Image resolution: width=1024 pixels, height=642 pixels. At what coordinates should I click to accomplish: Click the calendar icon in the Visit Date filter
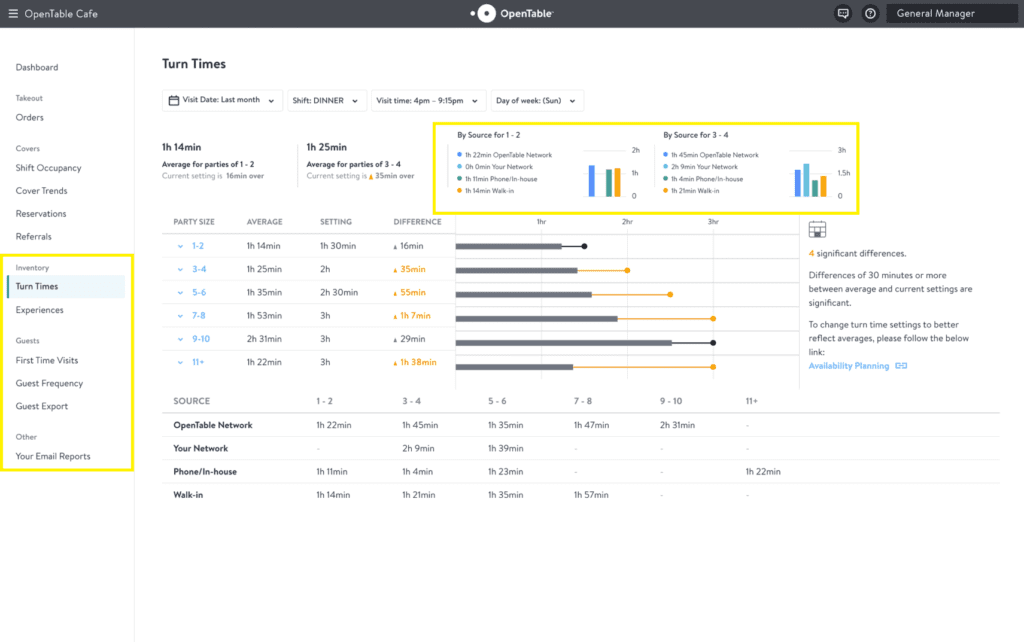tap(173, 100)
